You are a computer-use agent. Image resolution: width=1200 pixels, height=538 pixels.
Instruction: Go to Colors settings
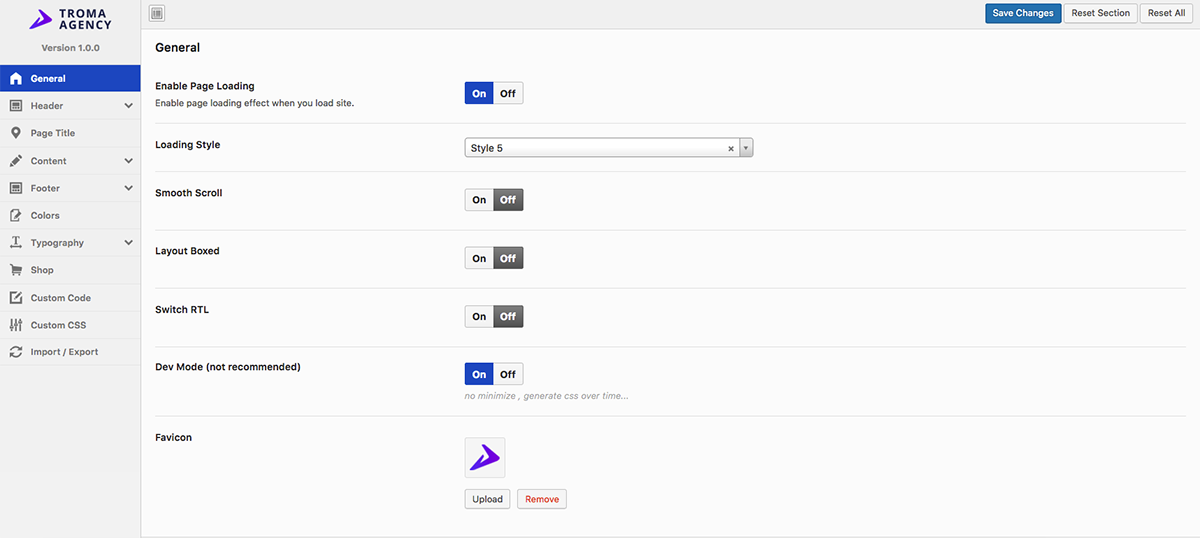[x=70, y=215]
